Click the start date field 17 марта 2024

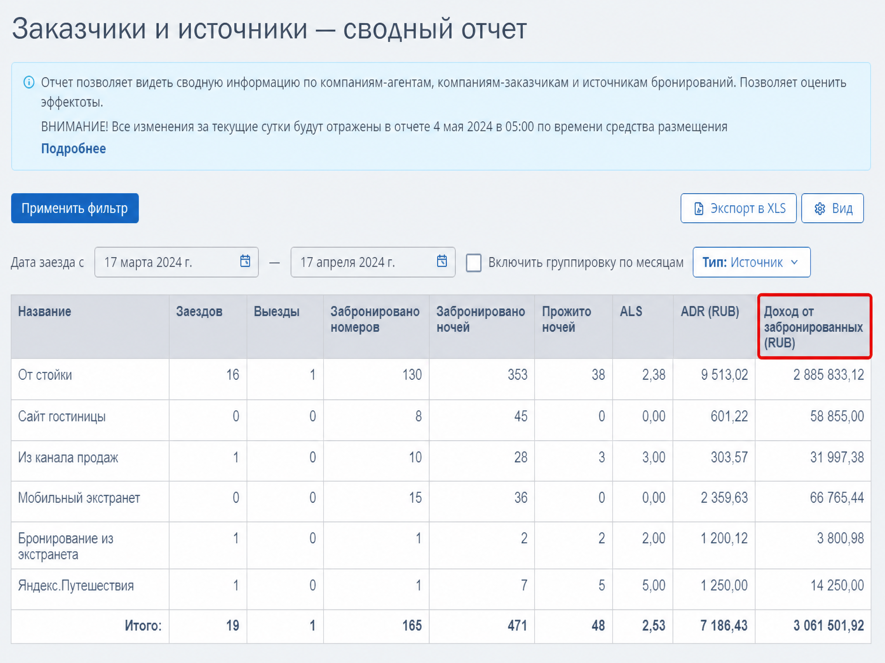pyautogui.click(x=176, y=262)
